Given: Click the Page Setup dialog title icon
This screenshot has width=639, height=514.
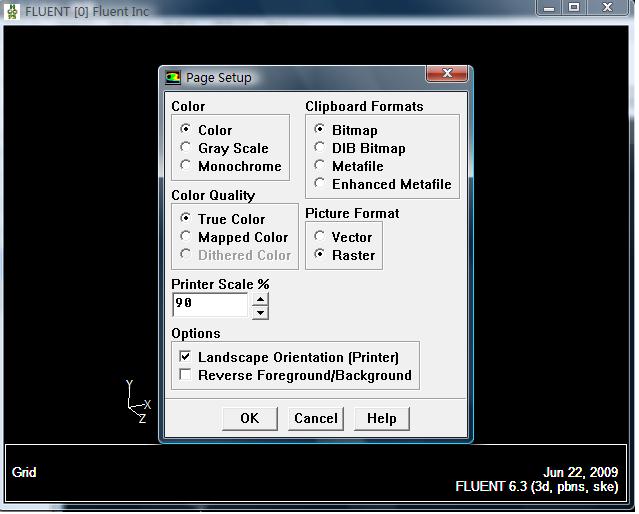Looking at the screenshot, I should (x=174, y=78).
